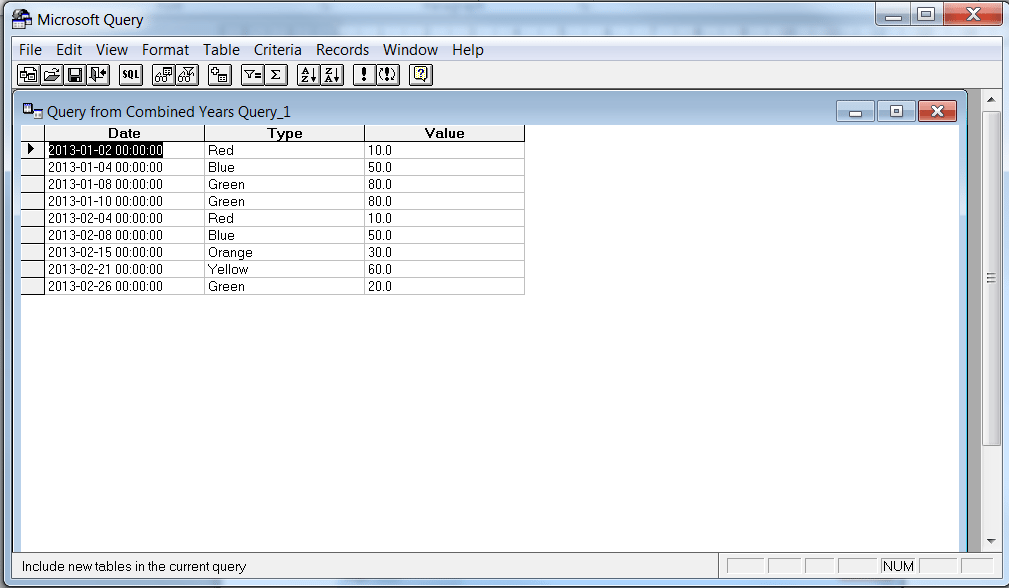The width and height of the screenshot is (1009, 588).
Task: Open the Edit menu
Action: click(x=69, y=50)
